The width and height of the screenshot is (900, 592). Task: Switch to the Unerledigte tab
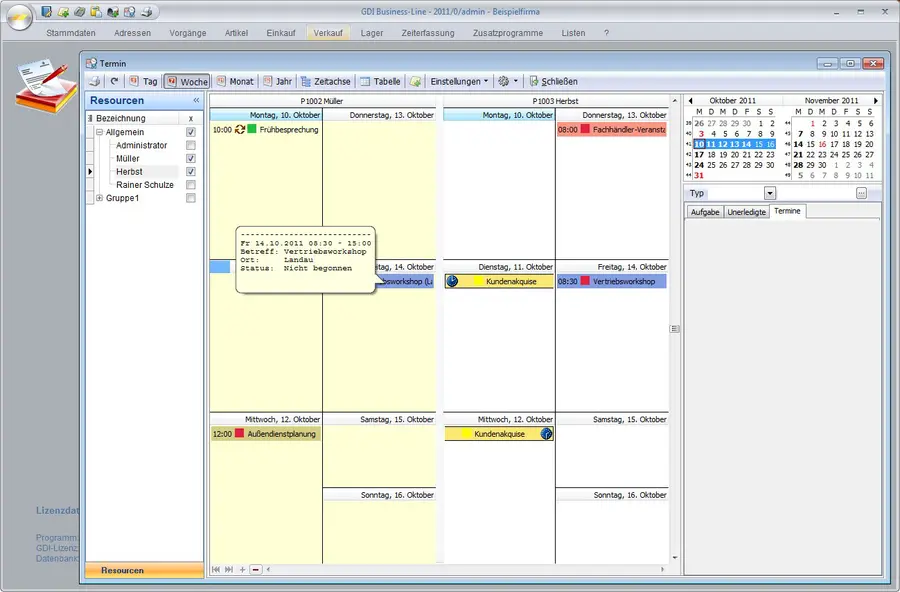click(x=747, y=212)
